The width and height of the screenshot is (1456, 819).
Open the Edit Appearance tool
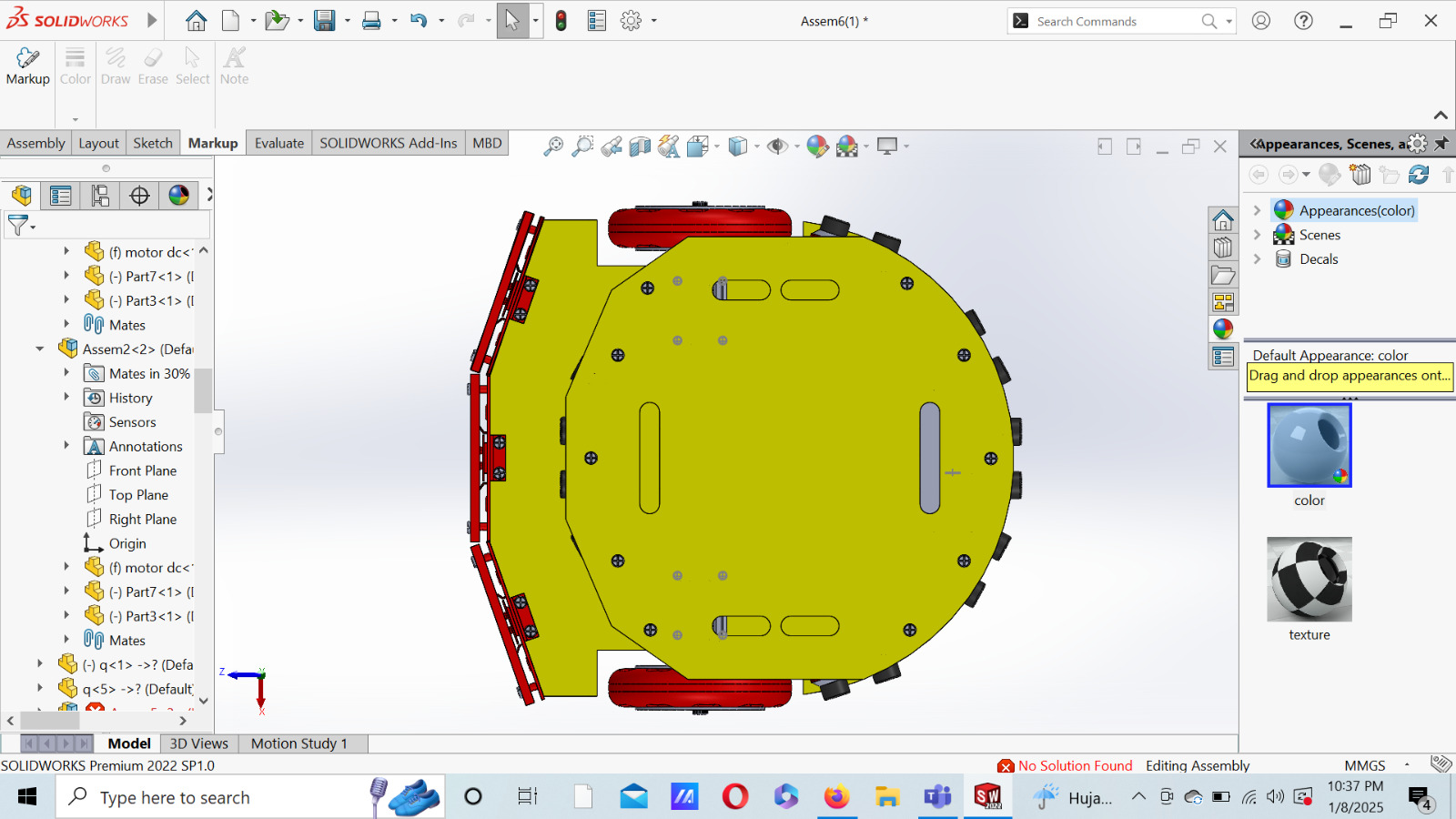(x=816, y=146)
